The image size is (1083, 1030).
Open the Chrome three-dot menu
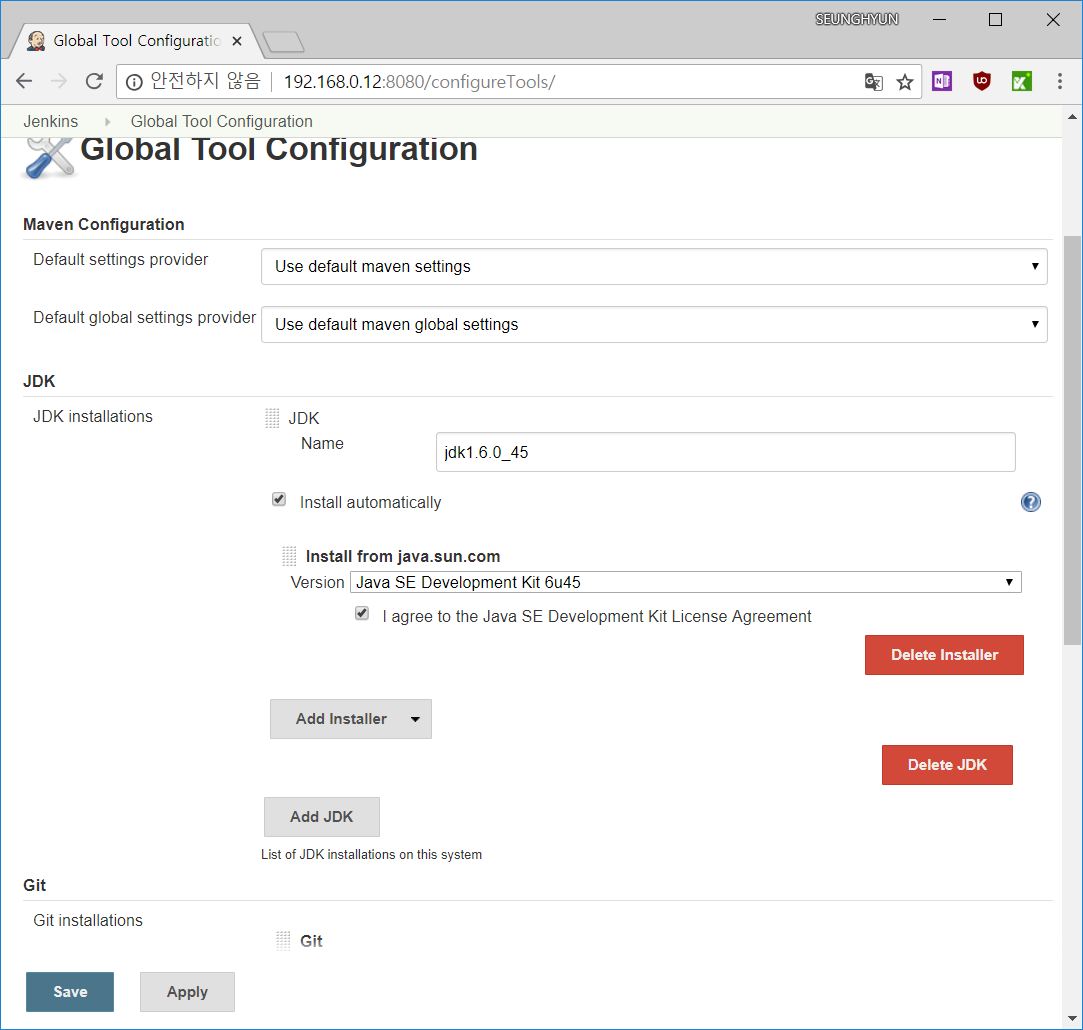pyautogui.click(x=1060, y=81)
